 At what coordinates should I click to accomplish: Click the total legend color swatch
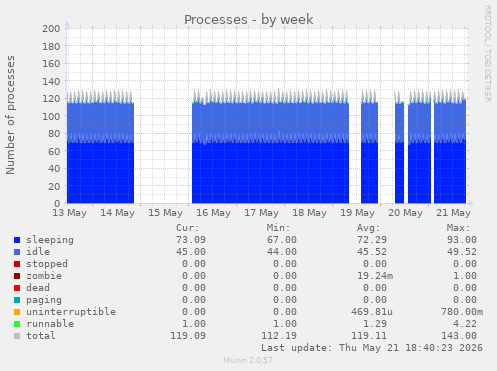(17, 336)
